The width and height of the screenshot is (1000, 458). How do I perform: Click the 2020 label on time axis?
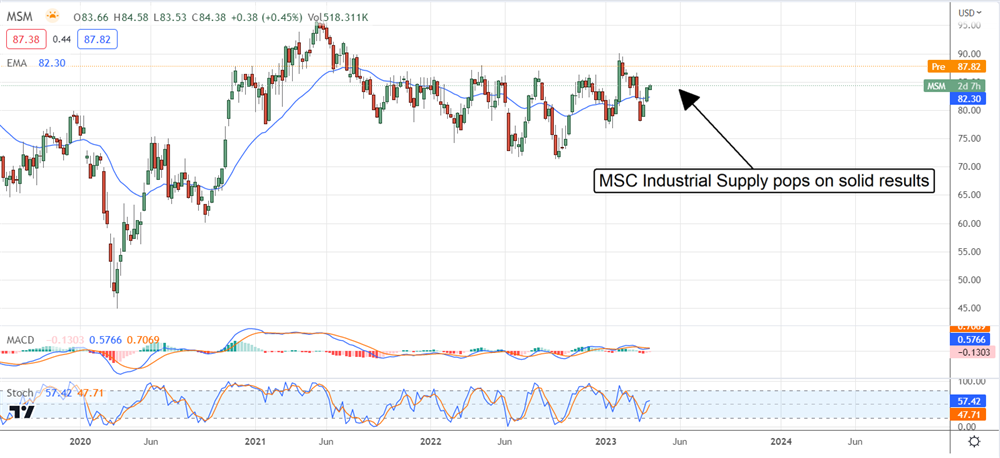[80, 441]
